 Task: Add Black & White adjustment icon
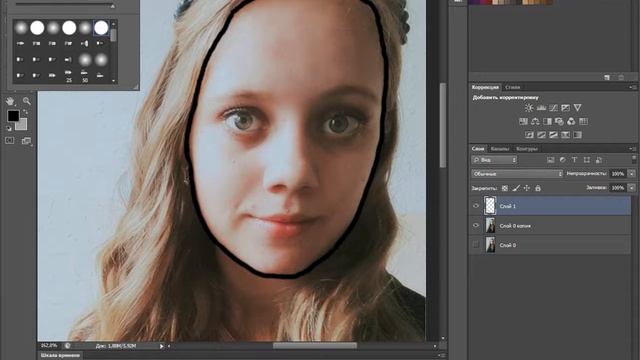tap(547, 121)
